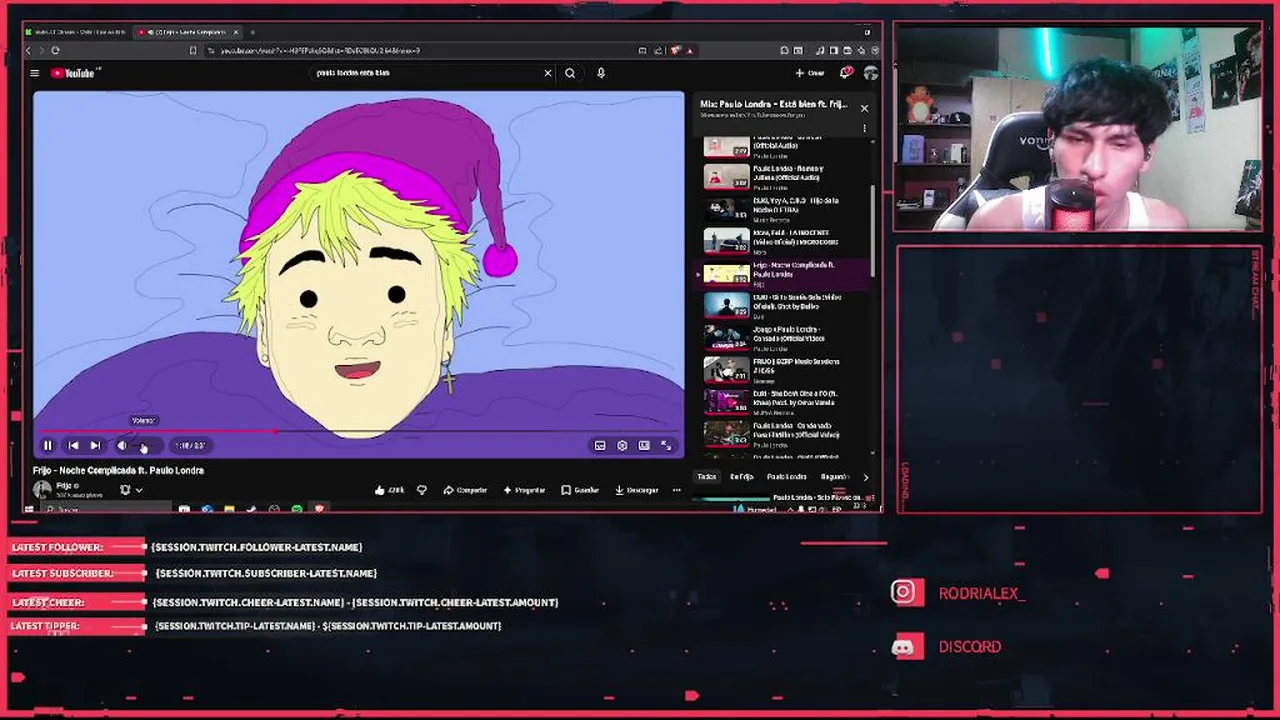Open the YouTube hamburger menu
This screenshot has height=720, width=1280.
pyautogui.click(x=34, y=73)
